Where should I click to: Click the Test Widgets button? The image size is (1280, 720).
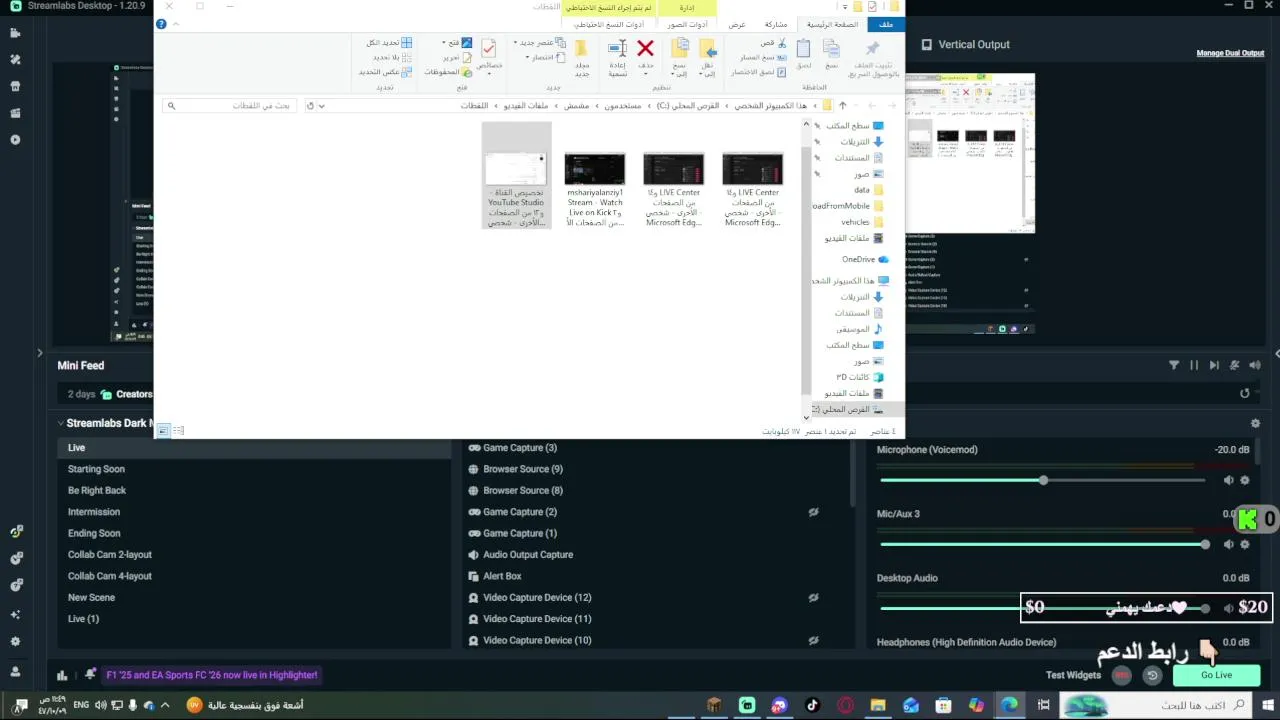pyautogui.click(x=1073, y=675)
